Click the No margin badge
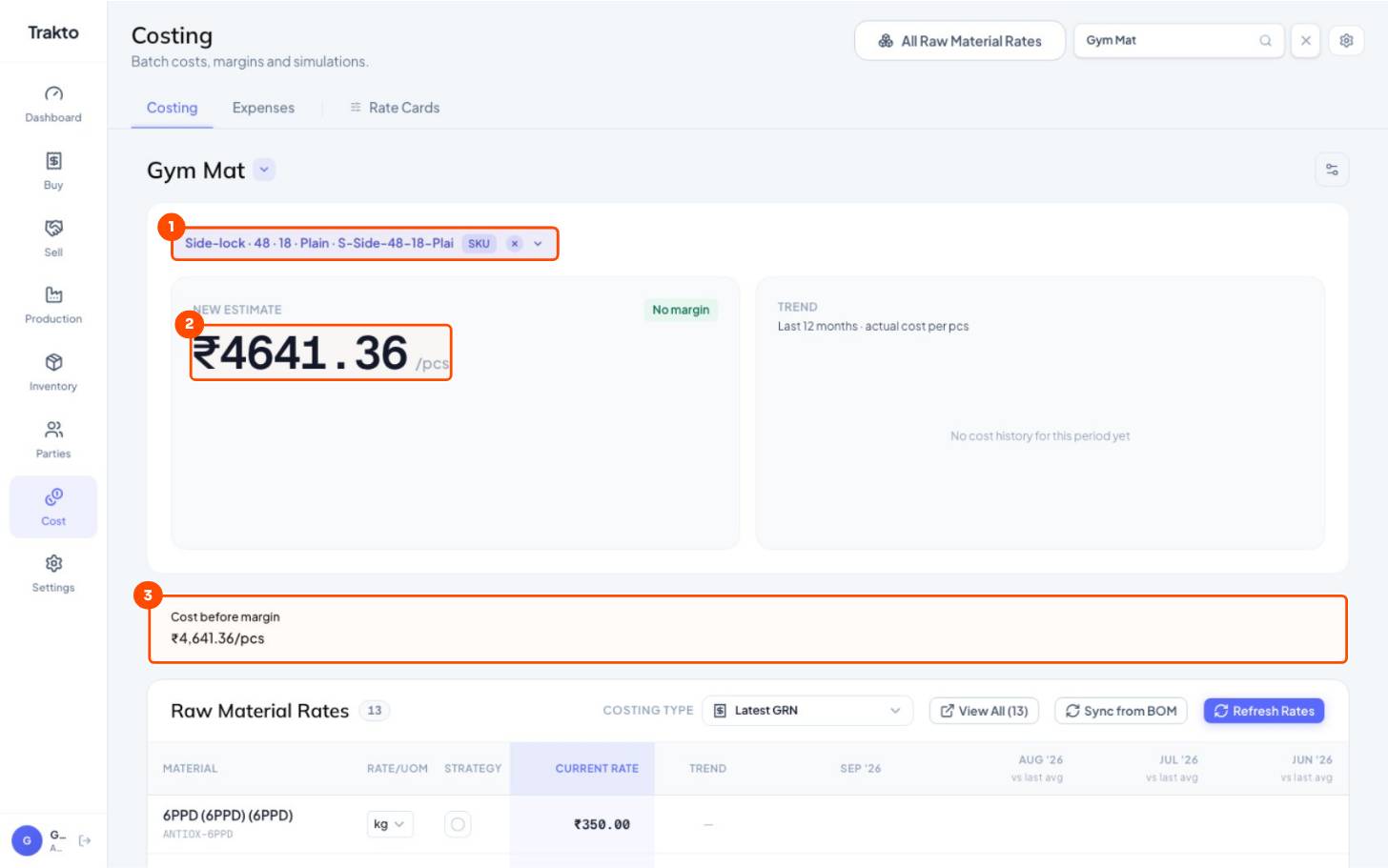Image resolution: width=1388 pixels, height=868 pixels. click(681, 310)
